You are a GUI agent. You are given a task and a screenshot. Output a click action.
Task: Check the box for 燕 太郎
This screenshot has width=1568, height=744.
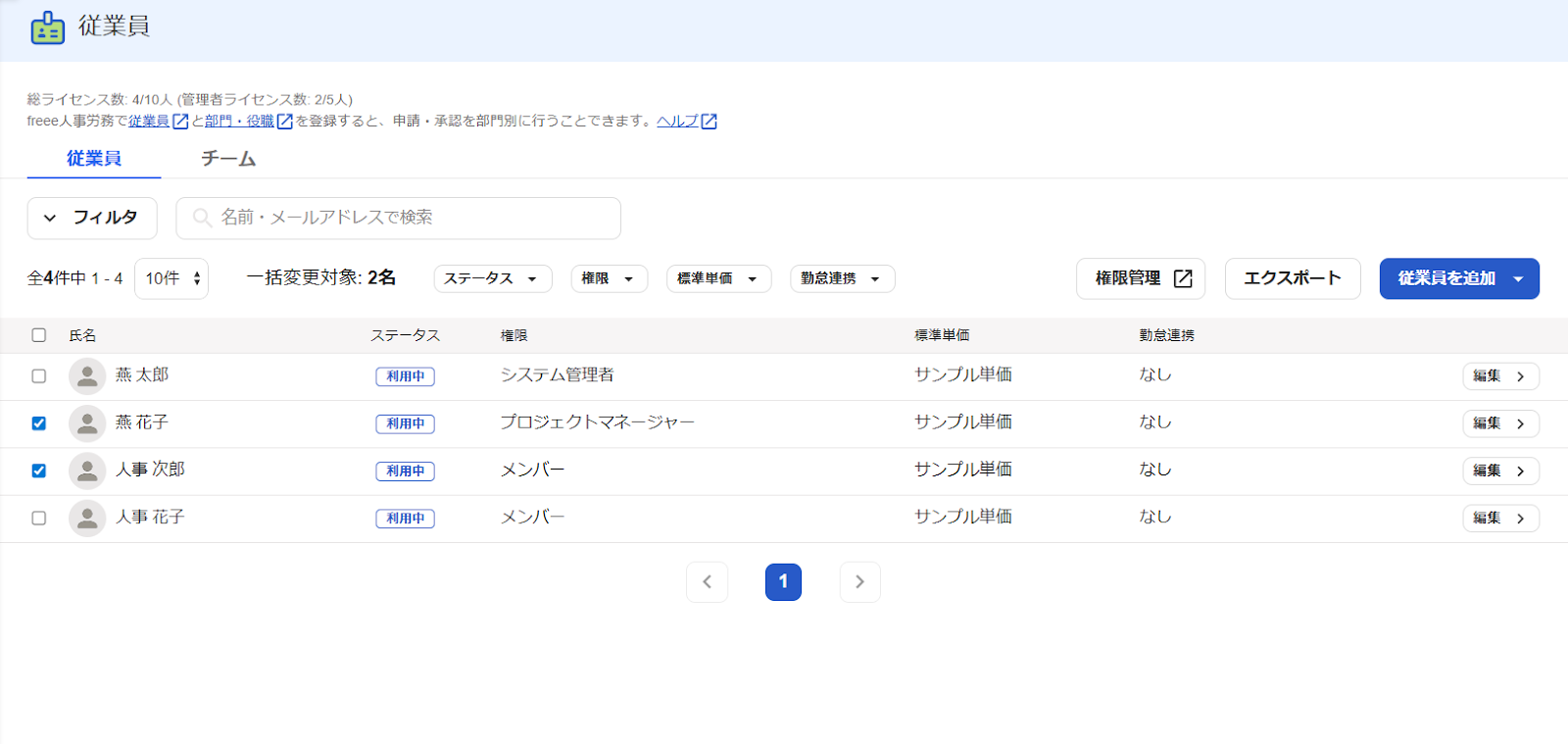[x=39, y=376]
